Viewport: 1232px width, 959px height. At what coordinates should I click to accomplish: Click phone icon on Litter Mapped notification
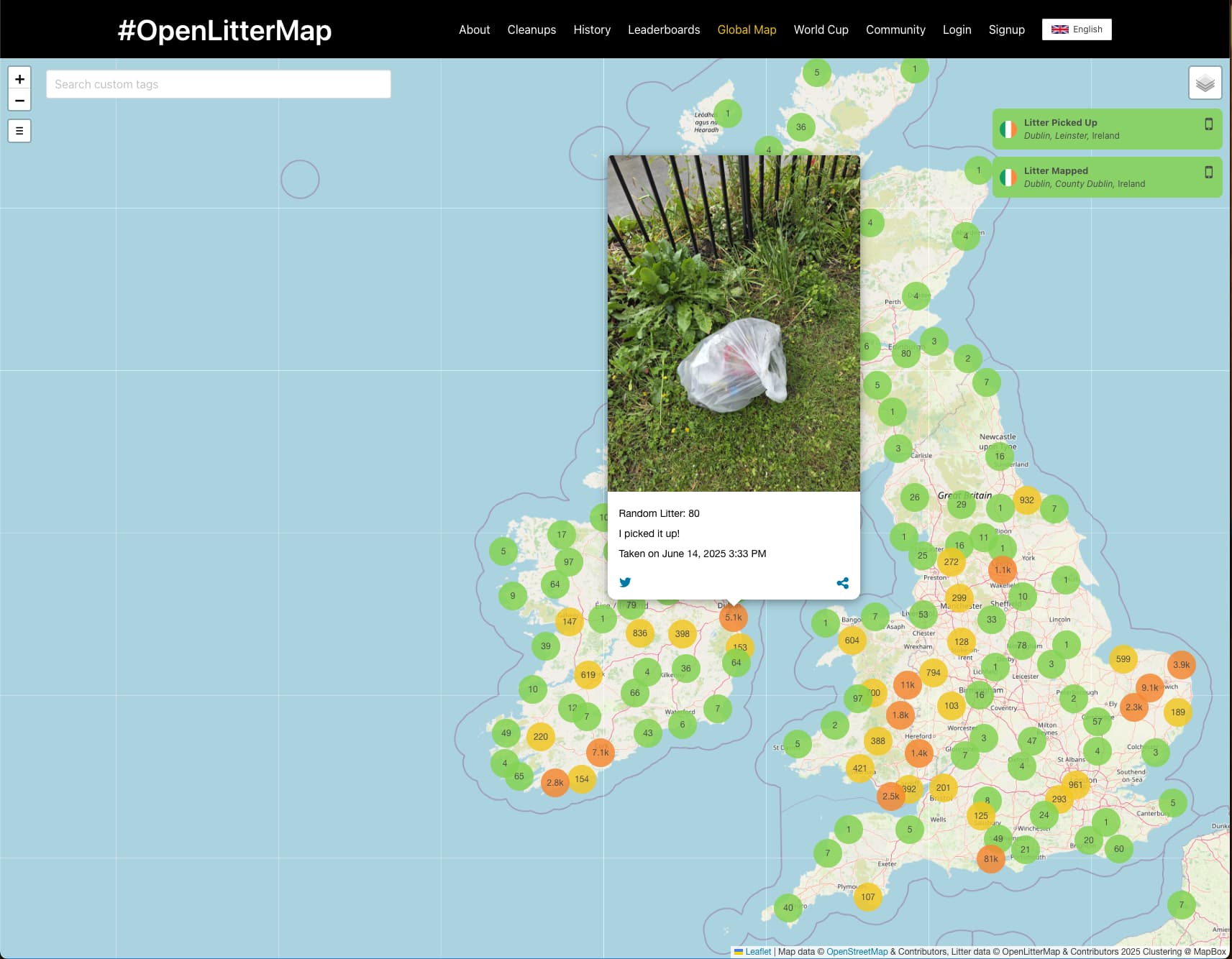1209,172
